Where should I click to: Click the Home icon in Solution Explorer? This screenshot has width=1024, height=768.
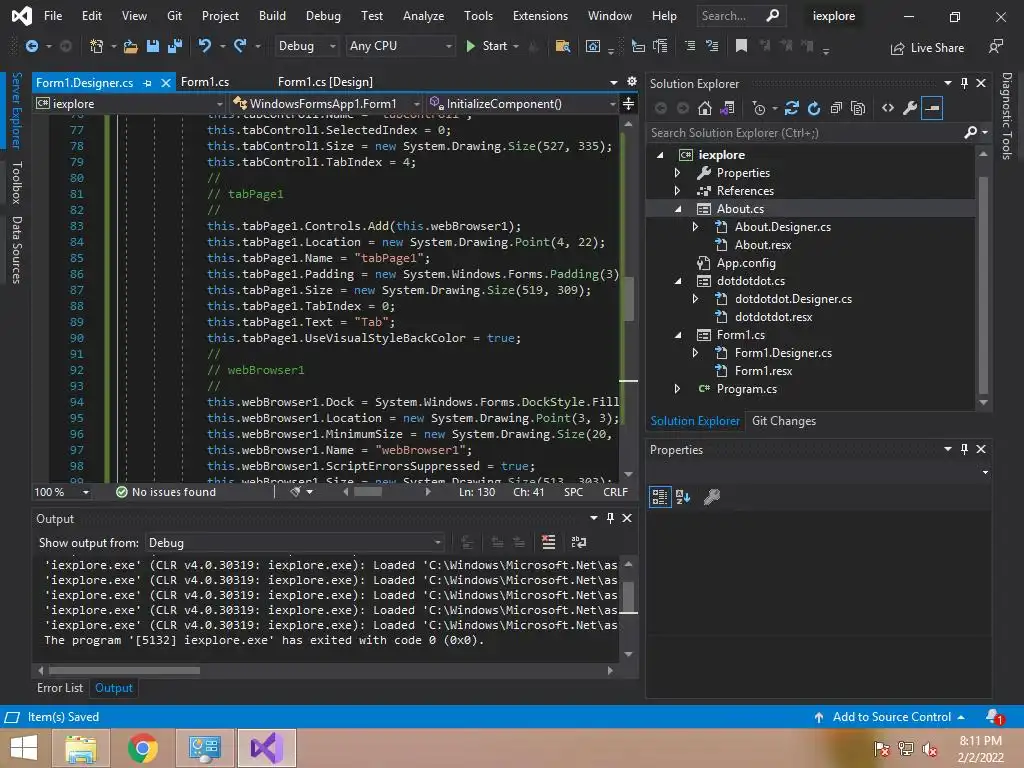point(705,108)
